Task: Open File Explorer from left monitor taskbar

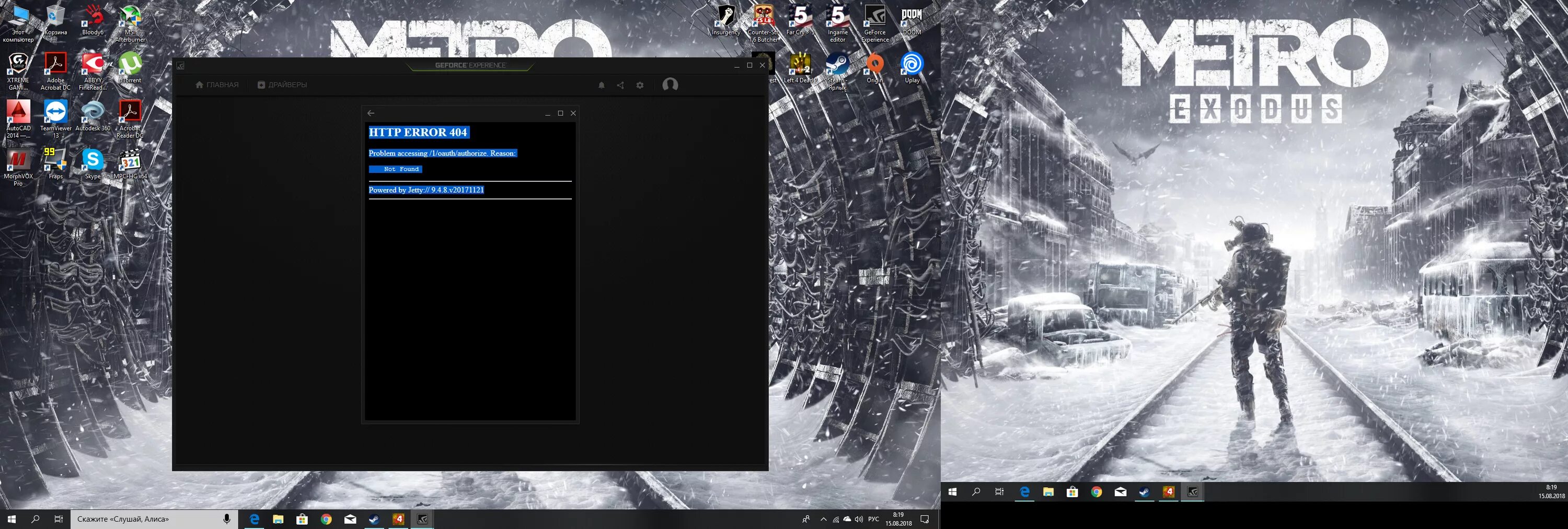Action: 278,519
